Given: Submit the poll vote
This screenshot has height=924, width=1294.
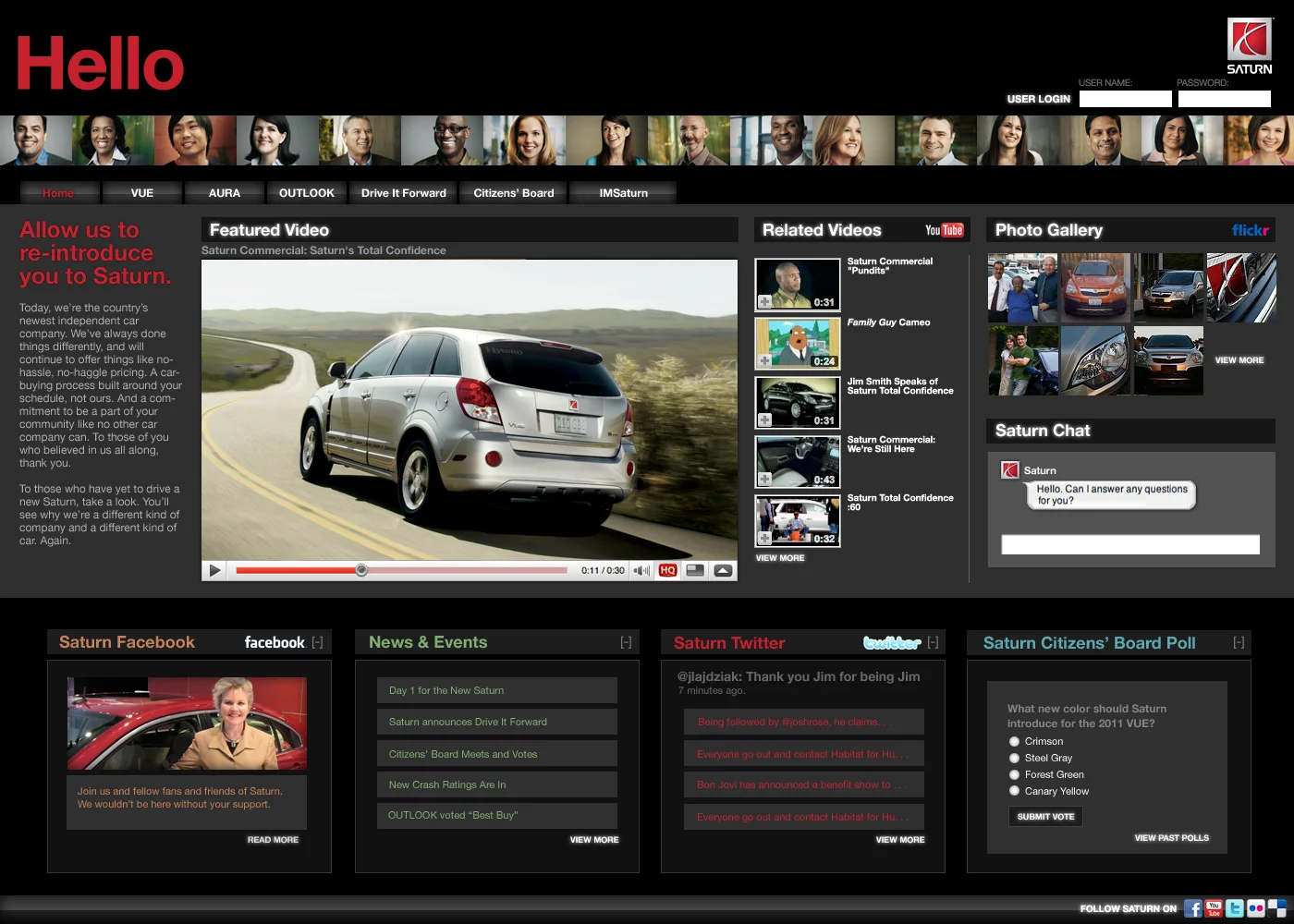Looking at the screenshot, I should click(1045, 817).
